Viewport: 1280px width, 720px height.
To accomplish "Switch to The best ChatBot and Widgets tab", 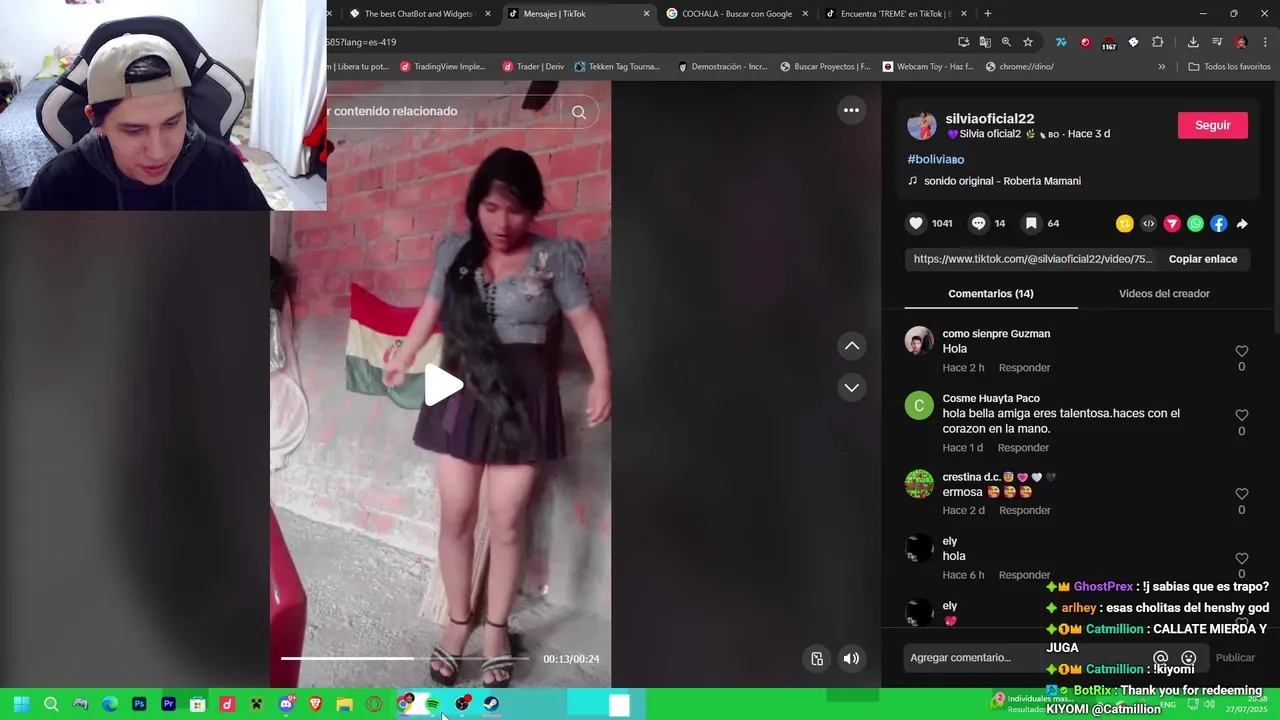I will coord(418,14).
